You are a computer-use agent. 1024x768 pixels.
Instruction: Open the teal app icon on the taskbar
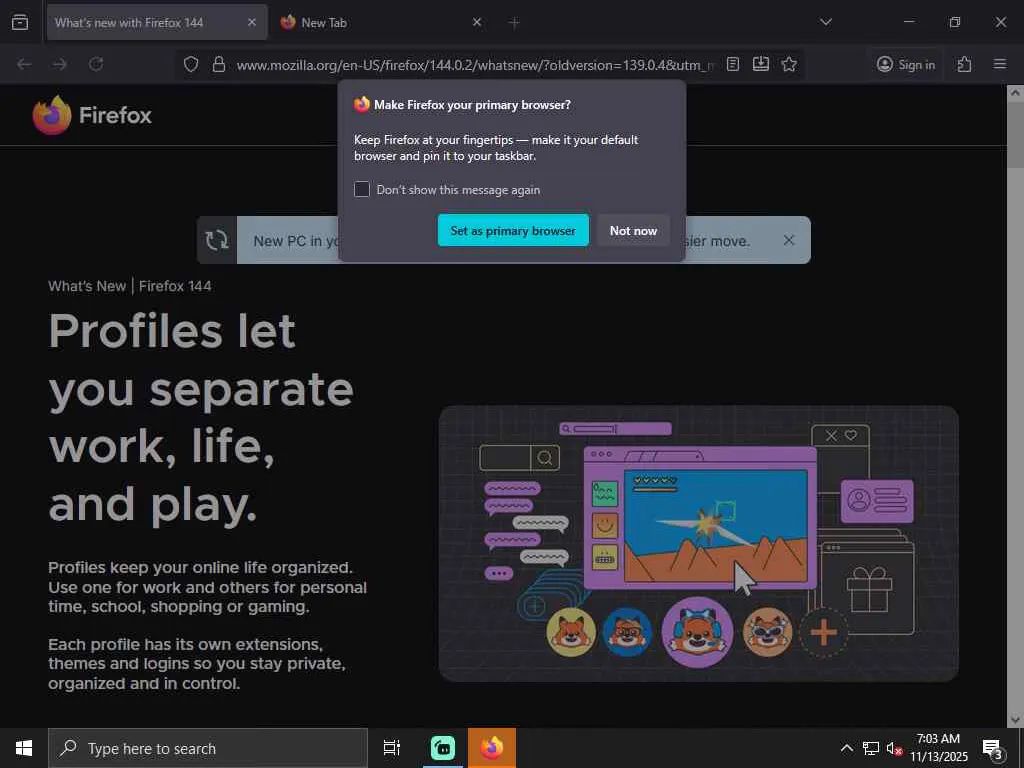[x=443, y=748]
